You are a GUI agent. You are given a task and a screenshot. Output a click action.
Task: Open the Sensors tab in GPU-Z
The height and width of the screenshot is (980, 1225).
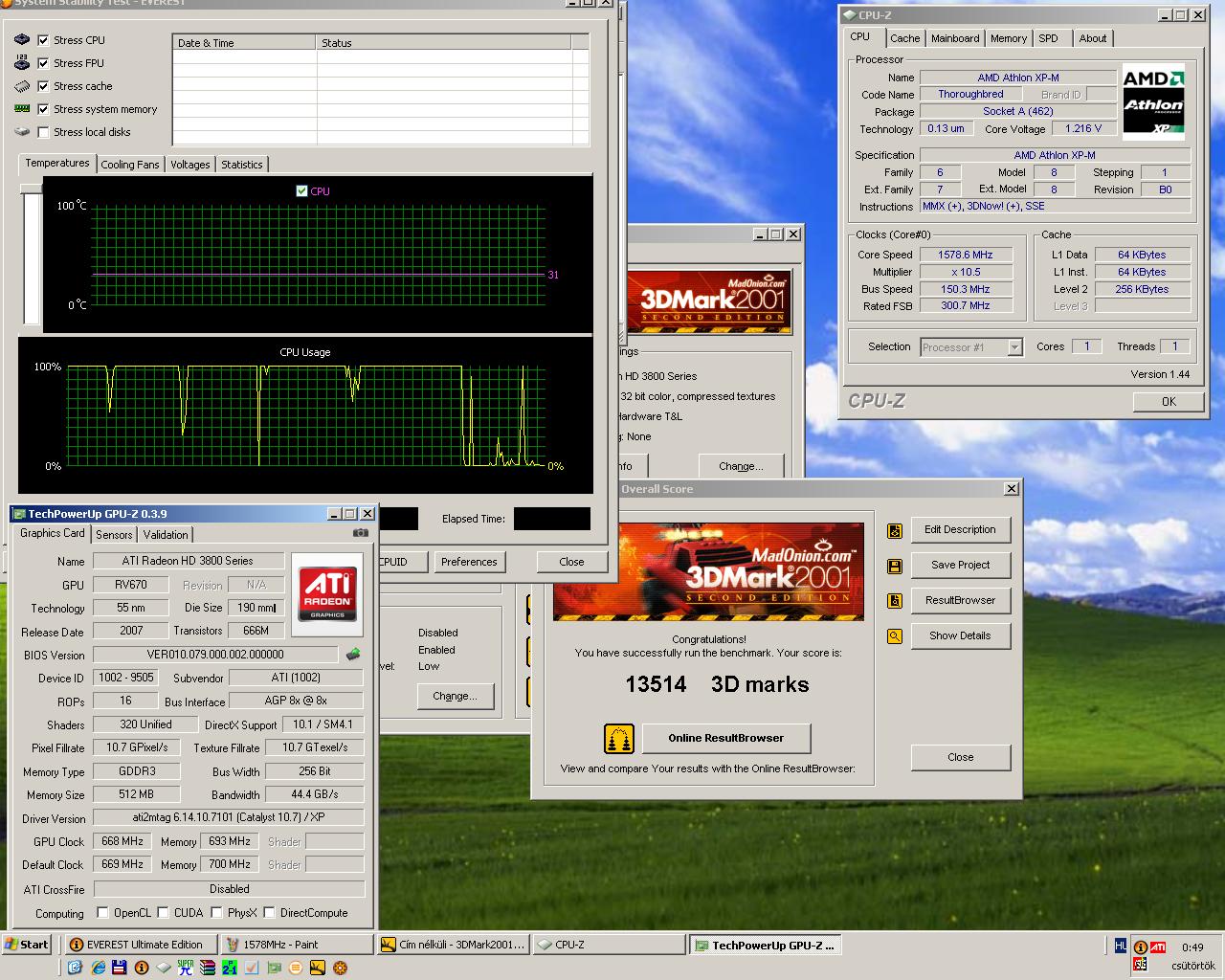click(x=114, y=535)
